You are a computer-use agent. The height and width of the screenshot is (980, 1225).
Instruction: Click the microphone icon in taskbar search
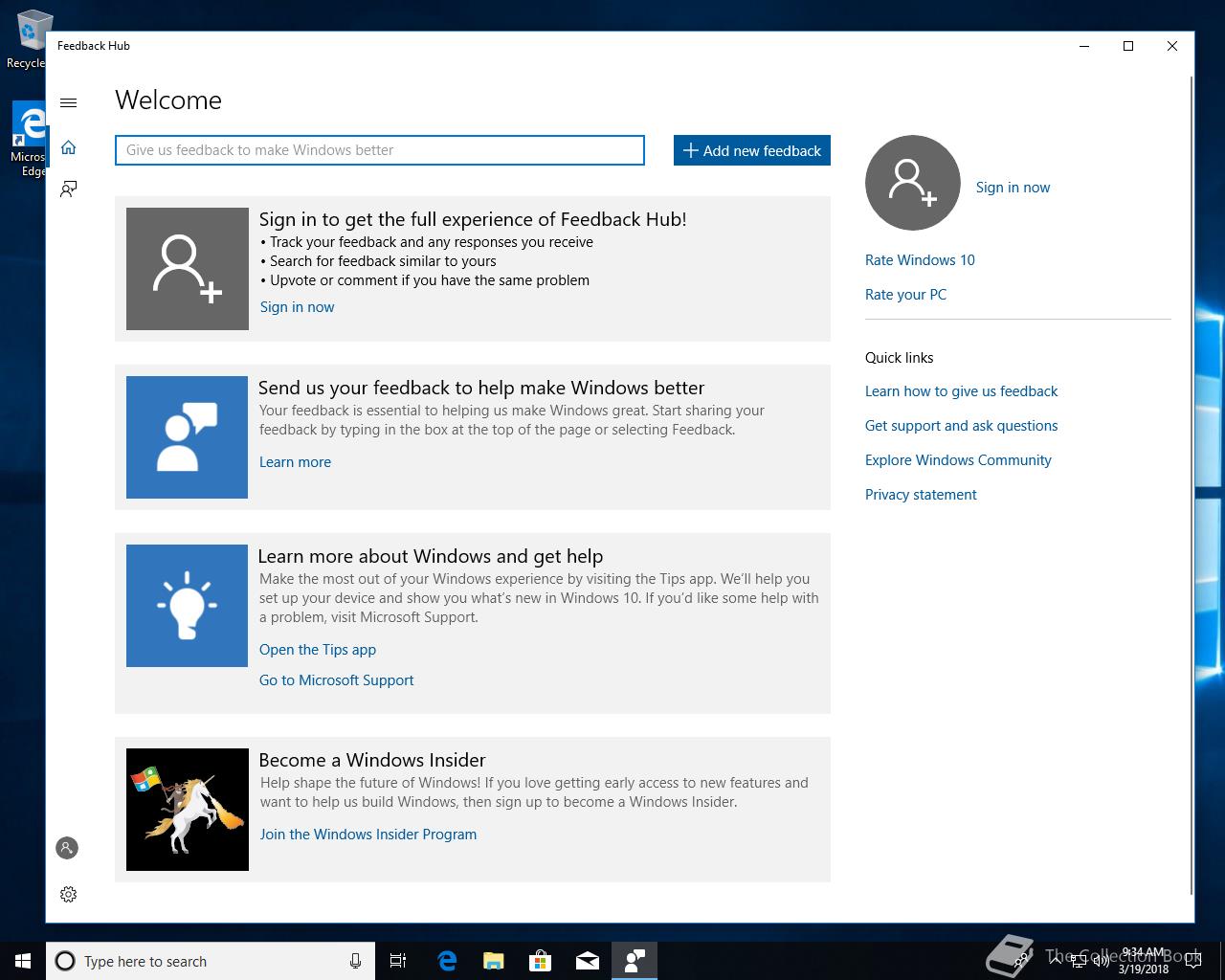click(x=355, y=961)
